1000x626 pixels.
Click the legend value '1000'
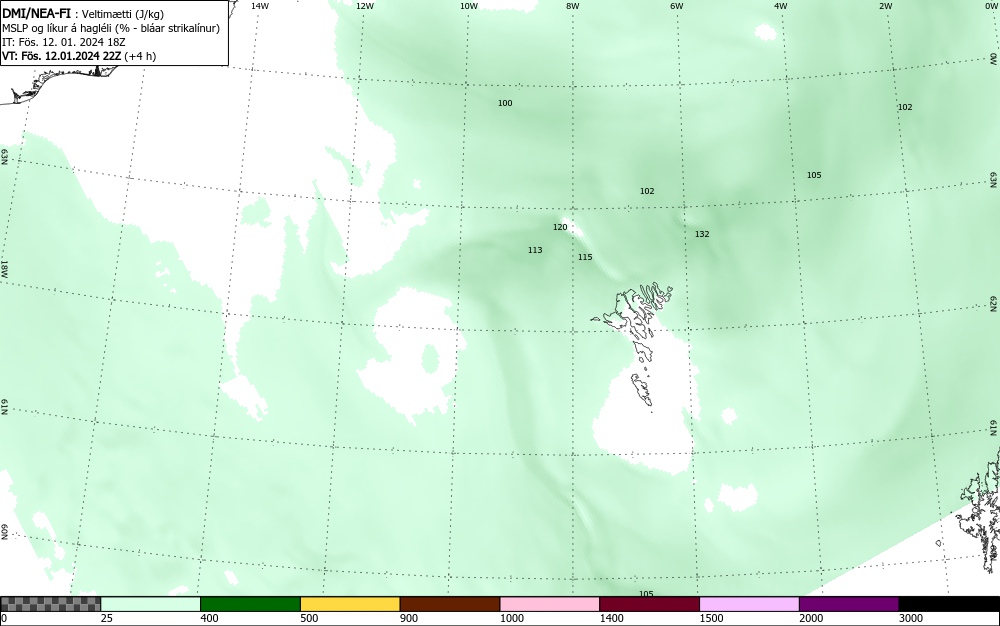[x=511, y=618]
